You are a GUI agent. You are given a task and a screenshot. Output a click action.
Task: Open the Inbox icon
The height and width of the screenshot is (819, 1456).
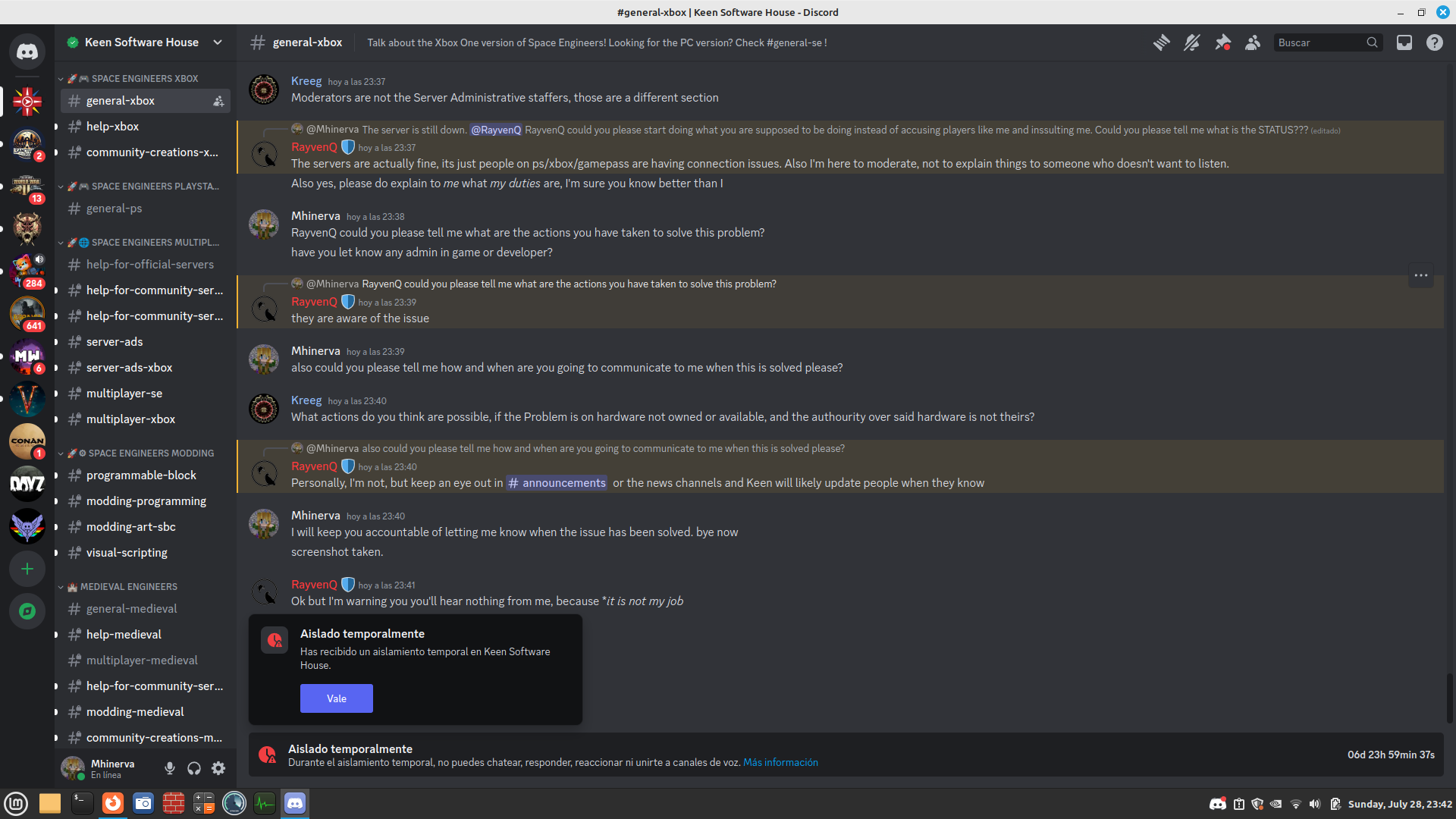[1404, 42]
